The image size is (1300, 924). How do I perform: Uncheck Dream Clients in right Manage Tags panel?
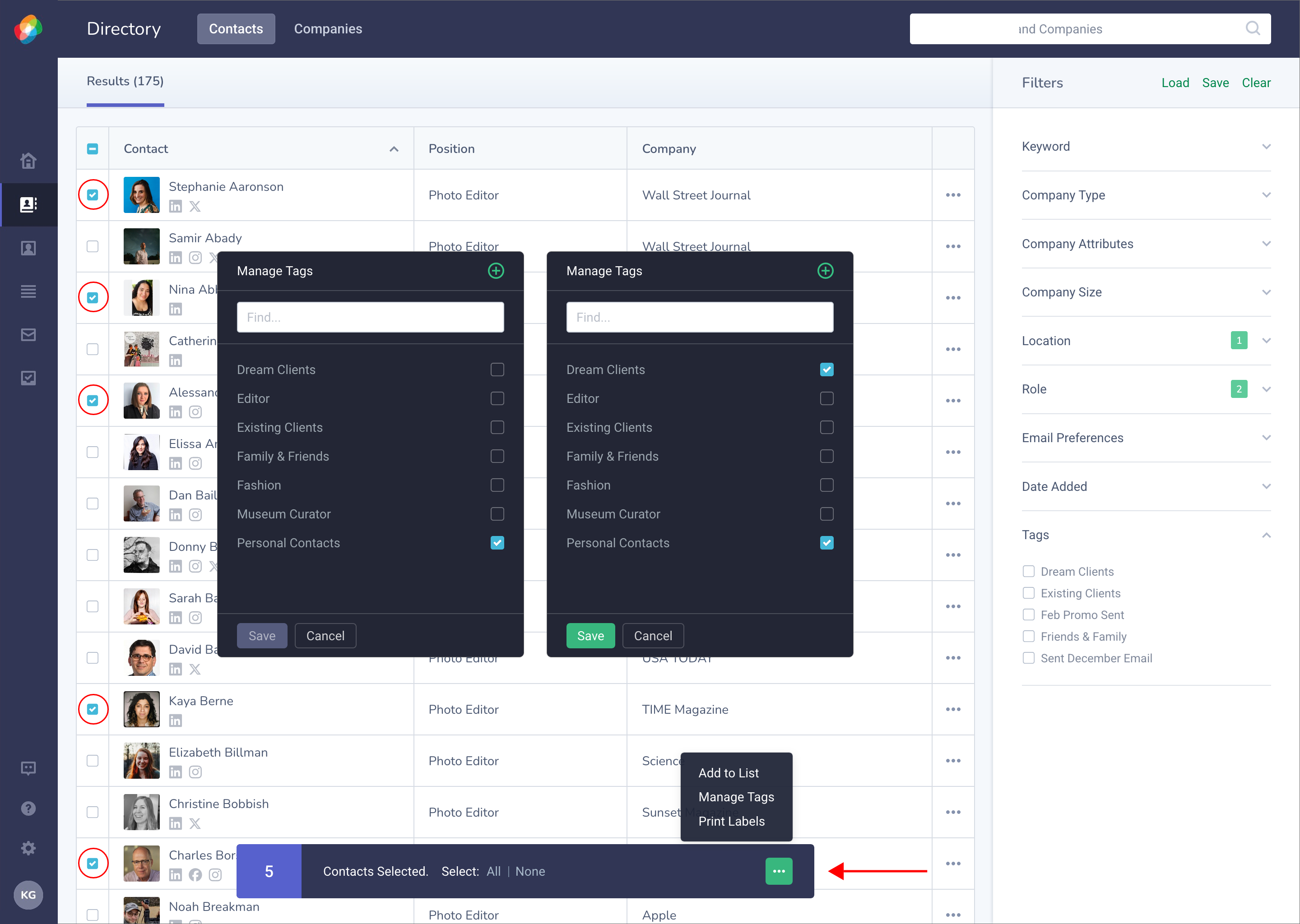click(x=827, y=370)
